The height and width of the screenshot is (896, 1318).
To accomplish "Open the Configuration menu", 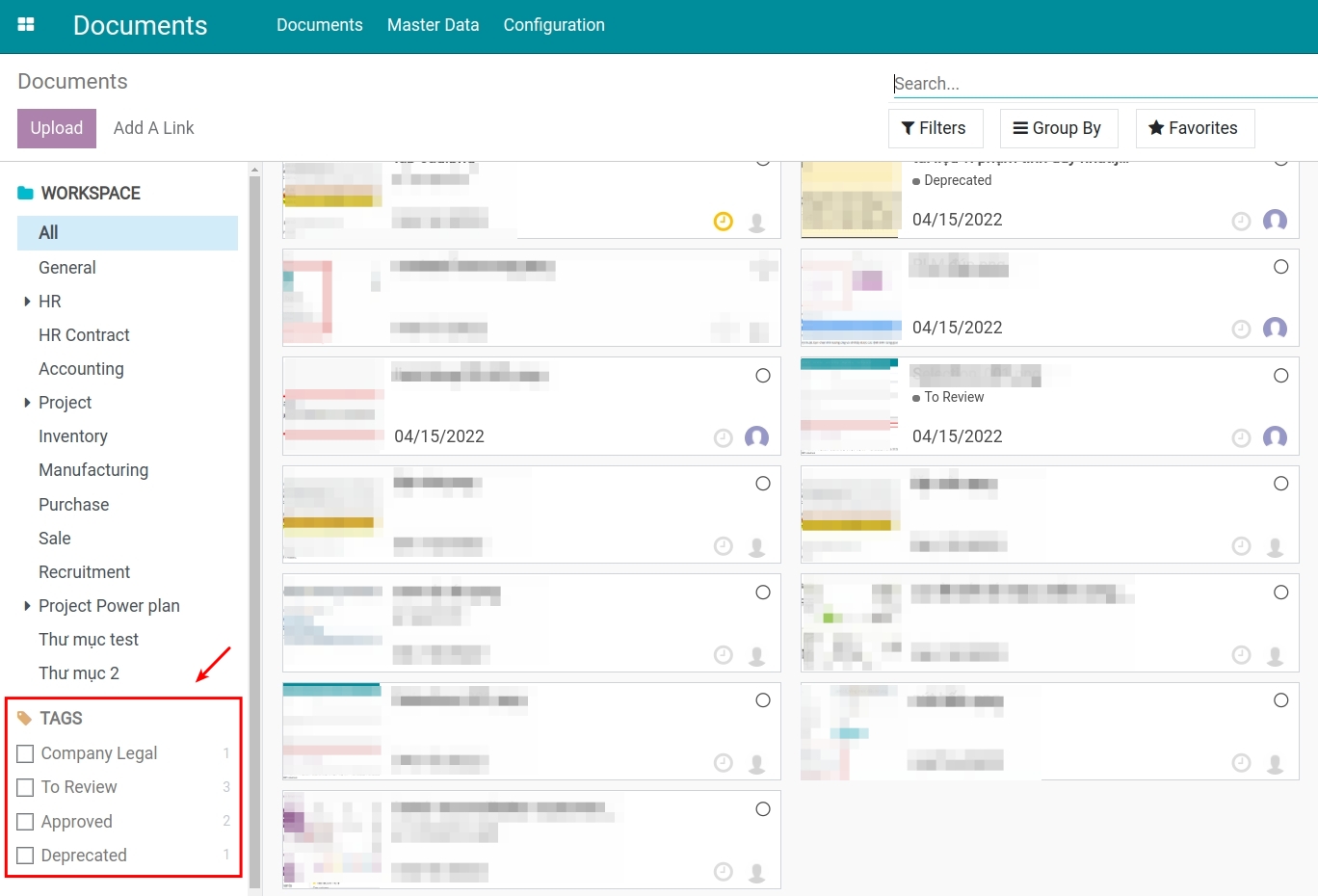I will pyautogui.click(x=554, y=25).
